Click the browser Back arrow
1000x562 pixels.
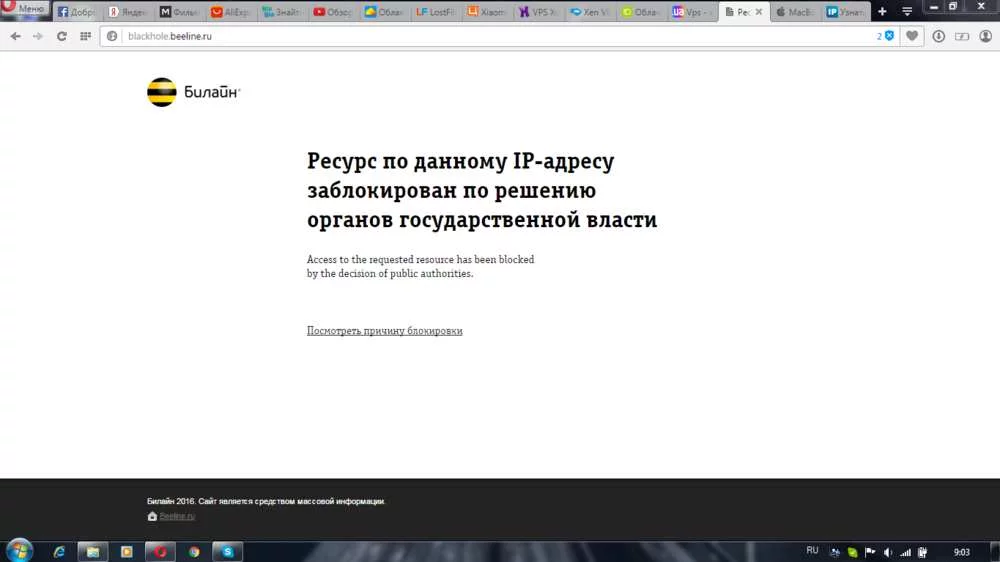(x=15, y=36)
